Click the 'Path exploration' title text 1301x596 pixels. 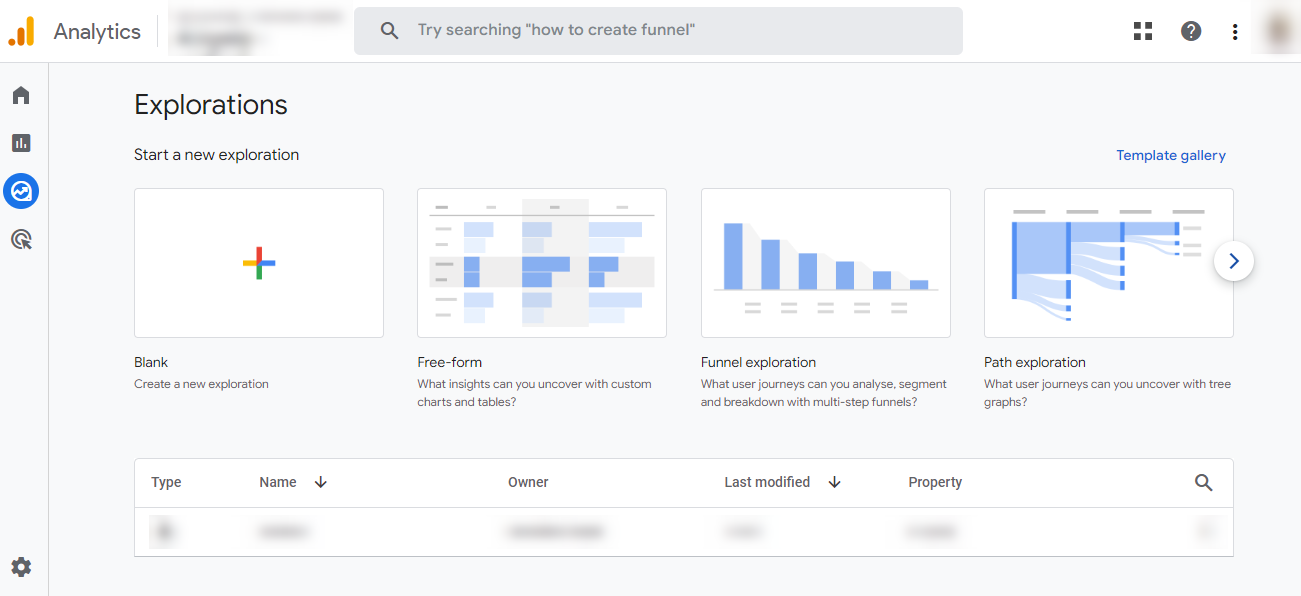[x=1035, y=362]
